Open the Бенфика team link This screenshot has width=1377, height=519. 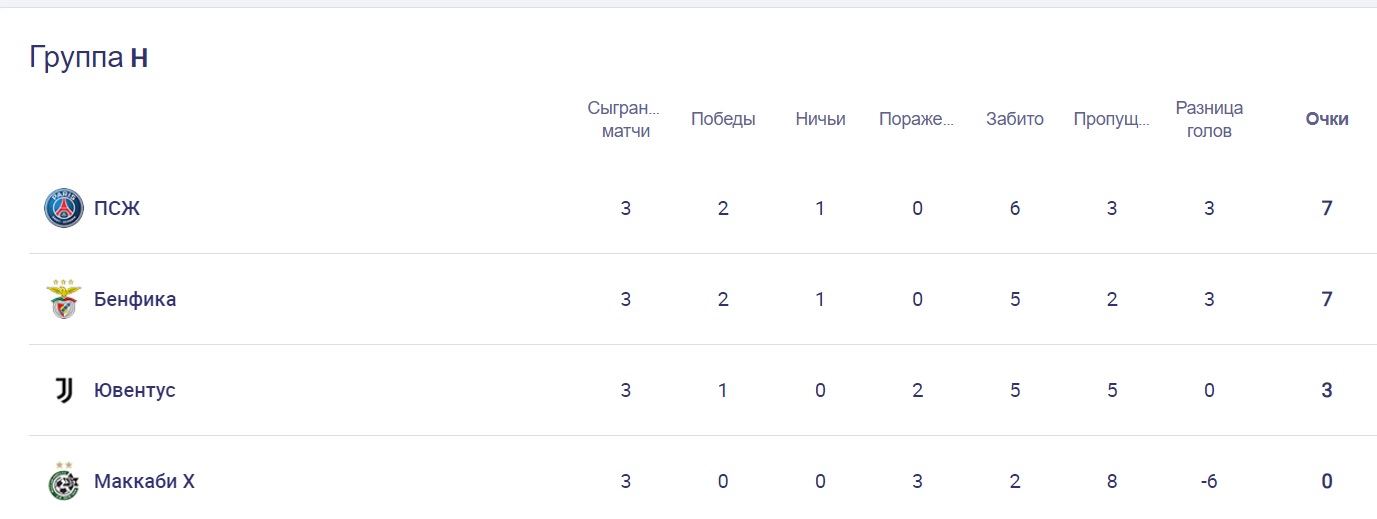pyautogui.click(x=135, y=299)
